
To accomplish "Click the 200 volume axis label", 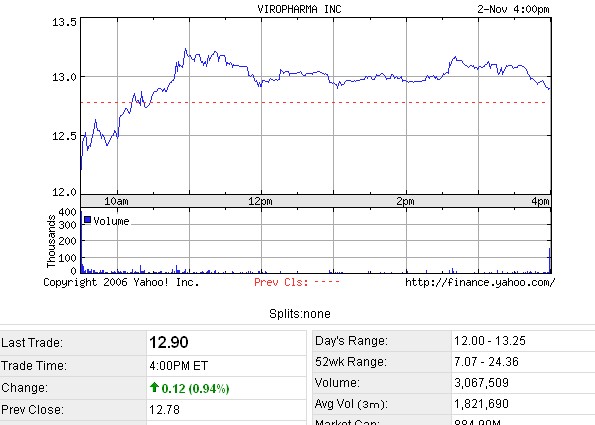I will pos(68,241).
